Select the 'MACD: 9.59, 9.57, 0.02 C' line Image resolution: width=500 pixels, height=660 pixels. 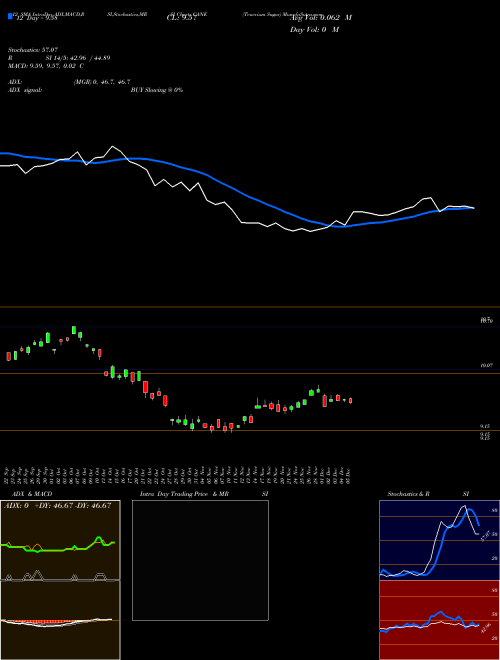click(46, 66)
